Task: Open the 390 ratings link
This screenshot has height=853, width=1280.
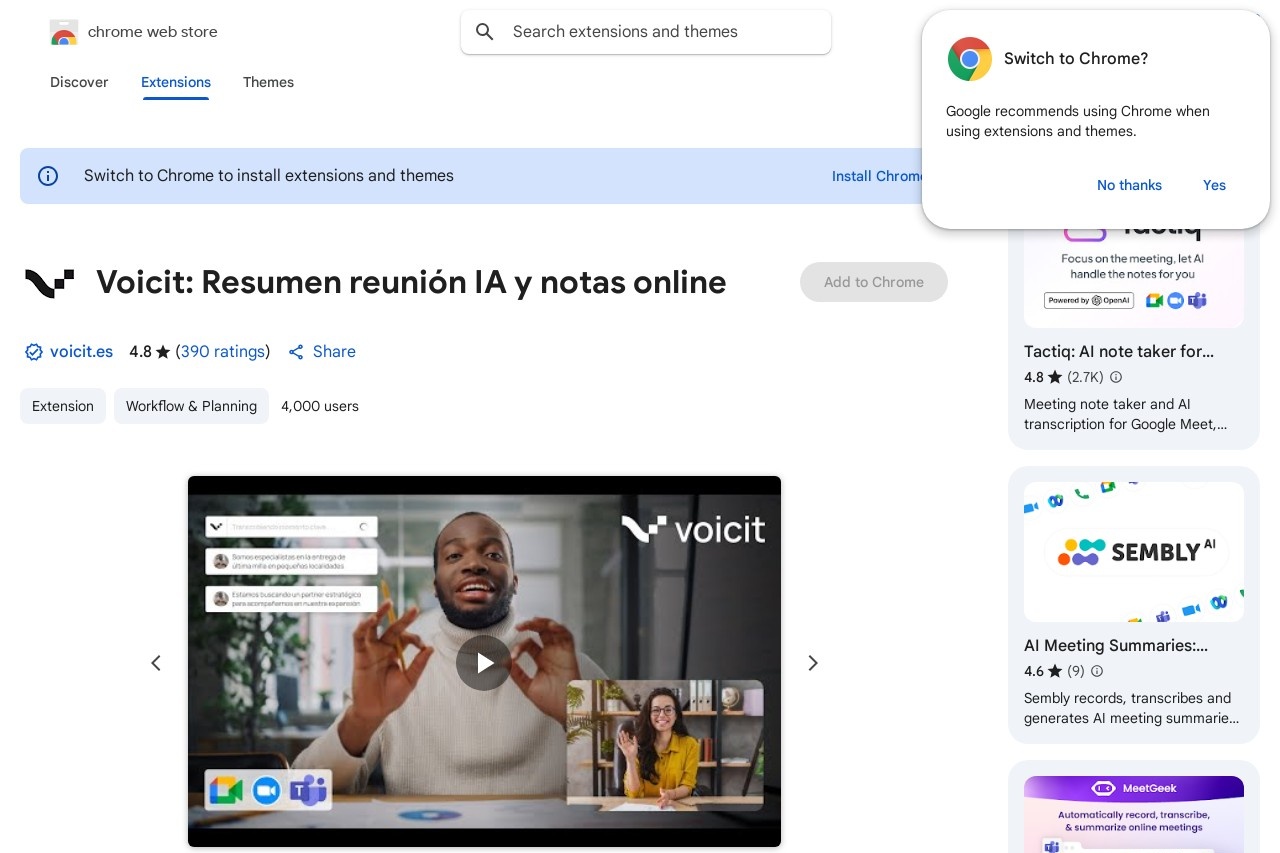Action: 223,352
